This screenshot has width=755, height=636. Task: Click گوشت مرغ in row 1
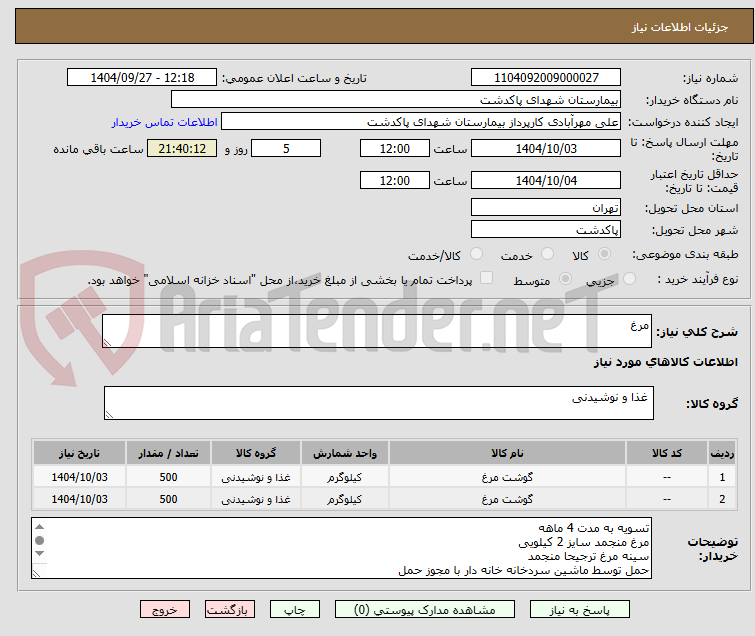point(507,477)
